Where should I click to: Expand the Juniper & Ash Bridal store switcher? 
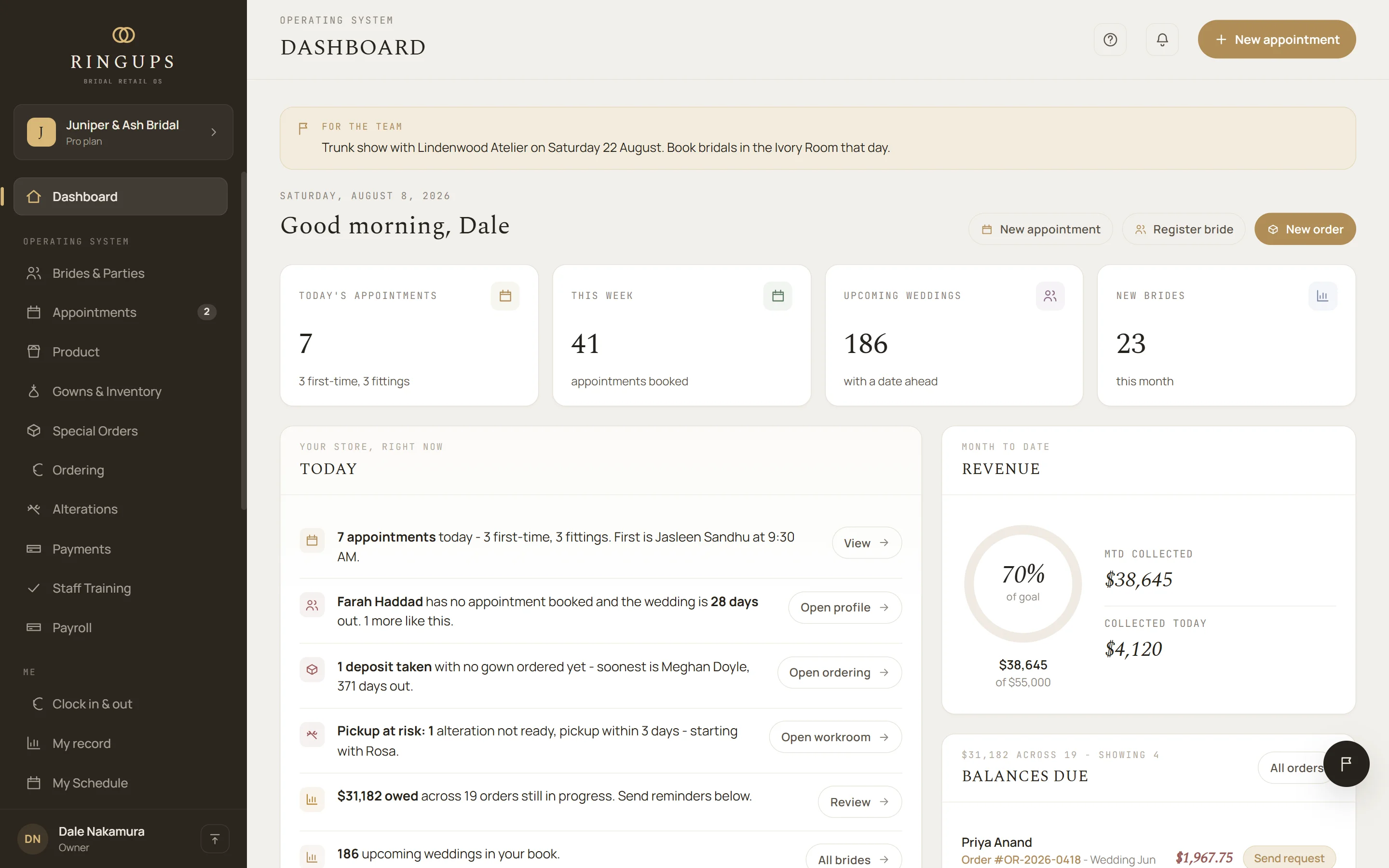(x=123, y=132)
